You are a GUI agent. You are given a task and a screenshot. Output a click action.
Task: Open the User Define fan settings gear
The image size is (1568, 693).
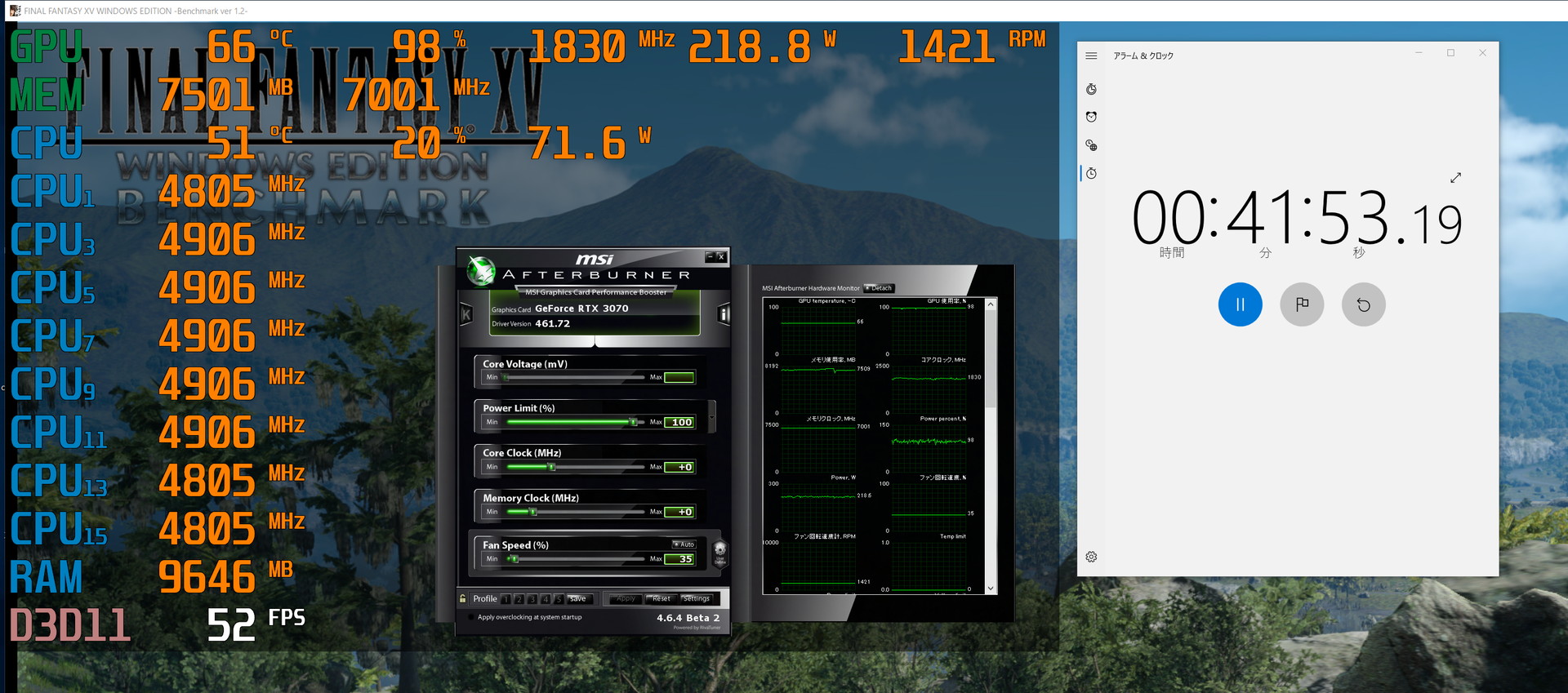[x=719, y=553]
